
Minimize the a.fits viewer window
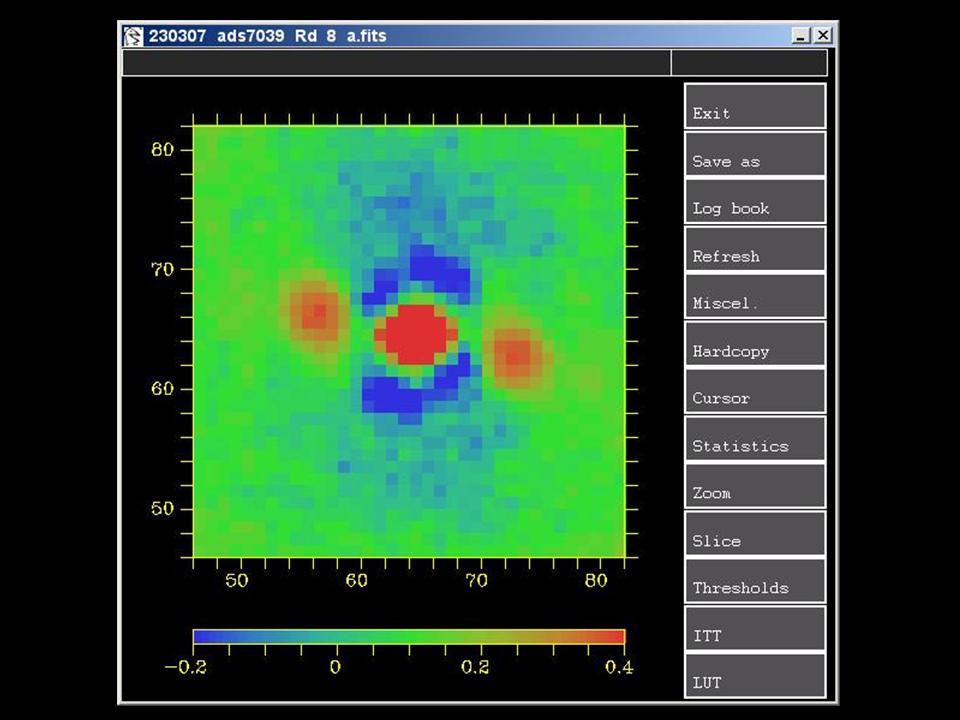[802, 36]
